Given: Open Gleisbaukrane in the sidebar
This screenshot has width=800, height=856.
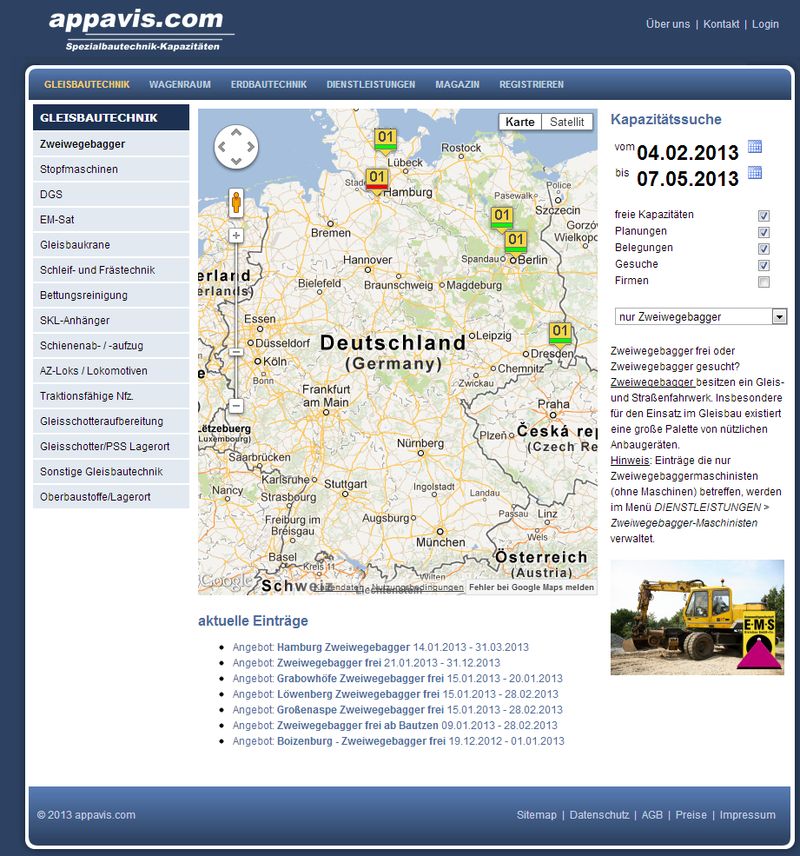Looking at the screenshot, I should 111,245.
